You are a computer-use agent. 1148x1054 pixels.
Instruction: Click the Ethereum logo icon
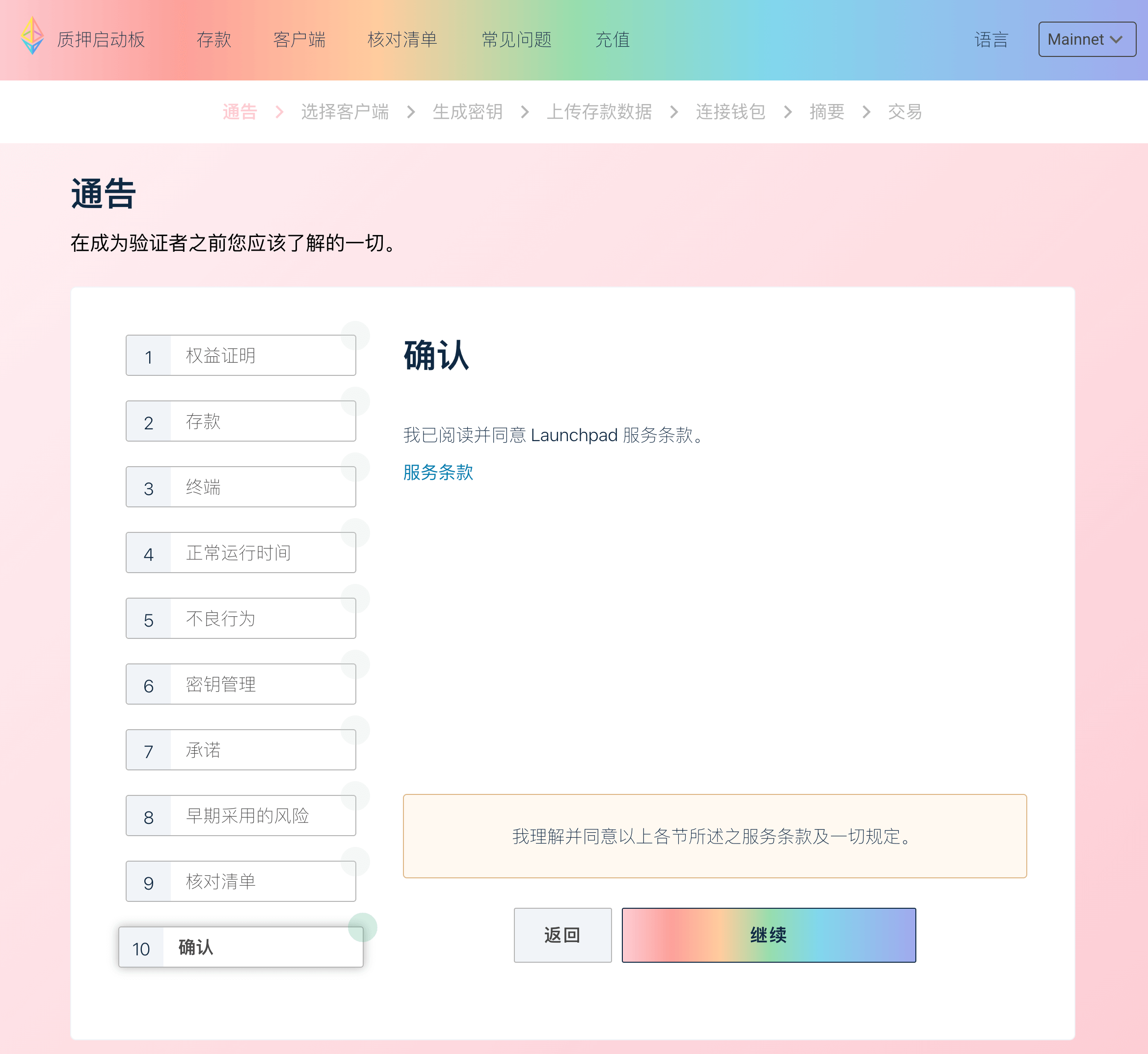pyautogui.click(x=32, y=36)
